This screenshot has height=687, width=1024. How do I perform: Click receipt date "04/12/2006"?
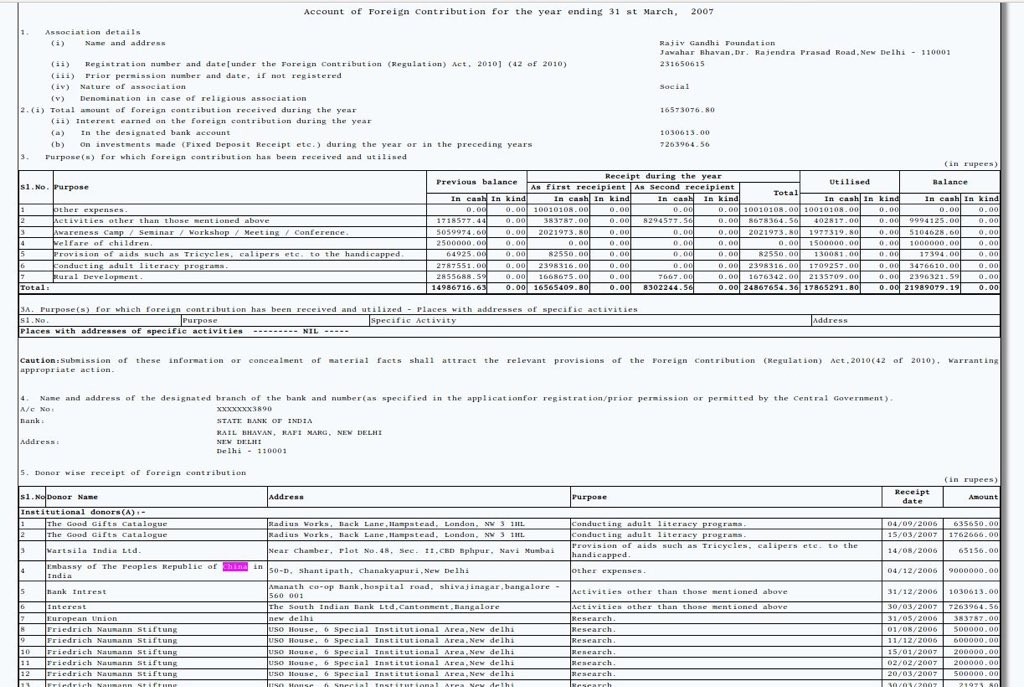(x=912, y=571)
